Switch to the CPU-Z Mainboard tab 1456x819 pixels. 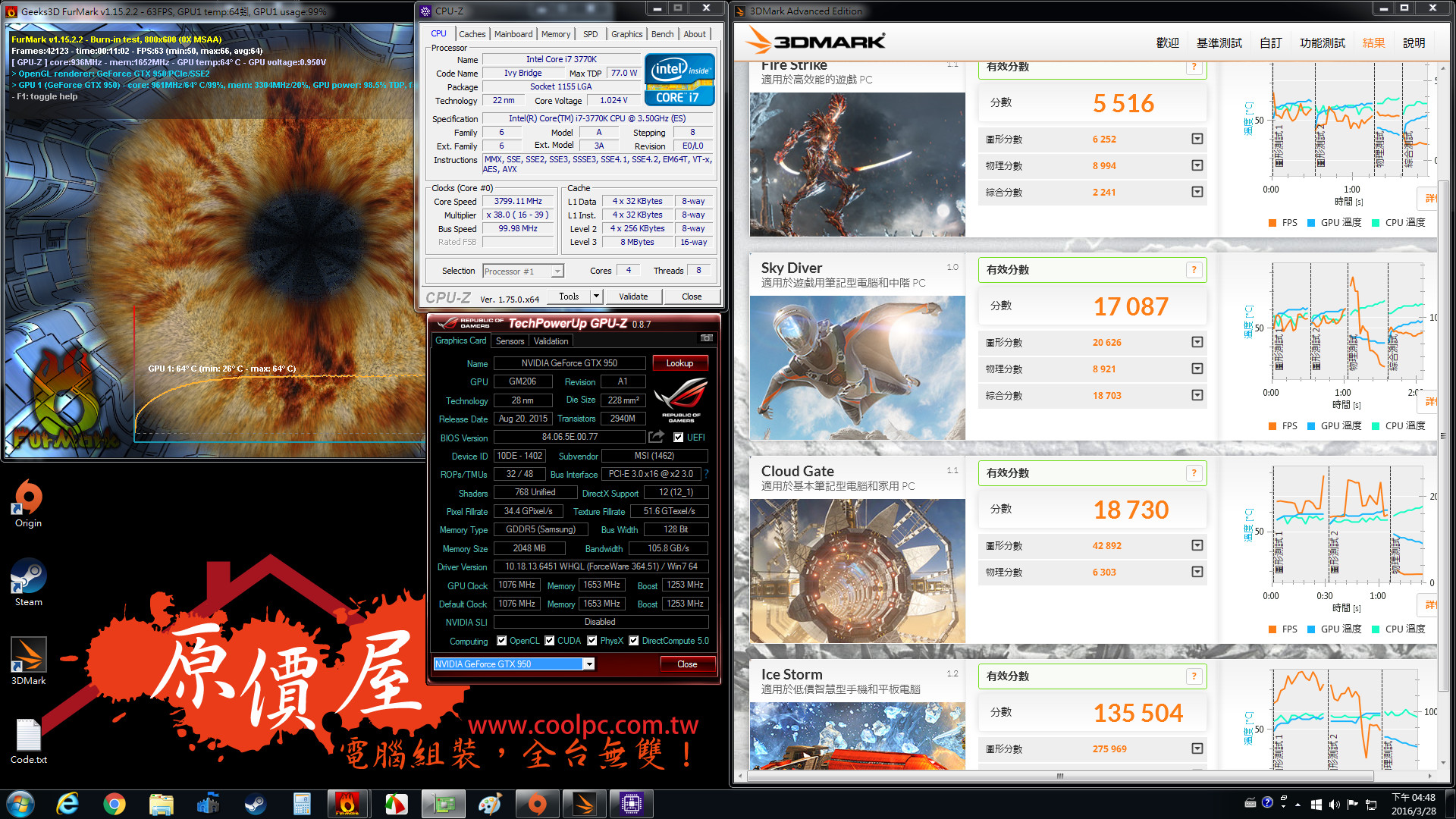point(513,34)
